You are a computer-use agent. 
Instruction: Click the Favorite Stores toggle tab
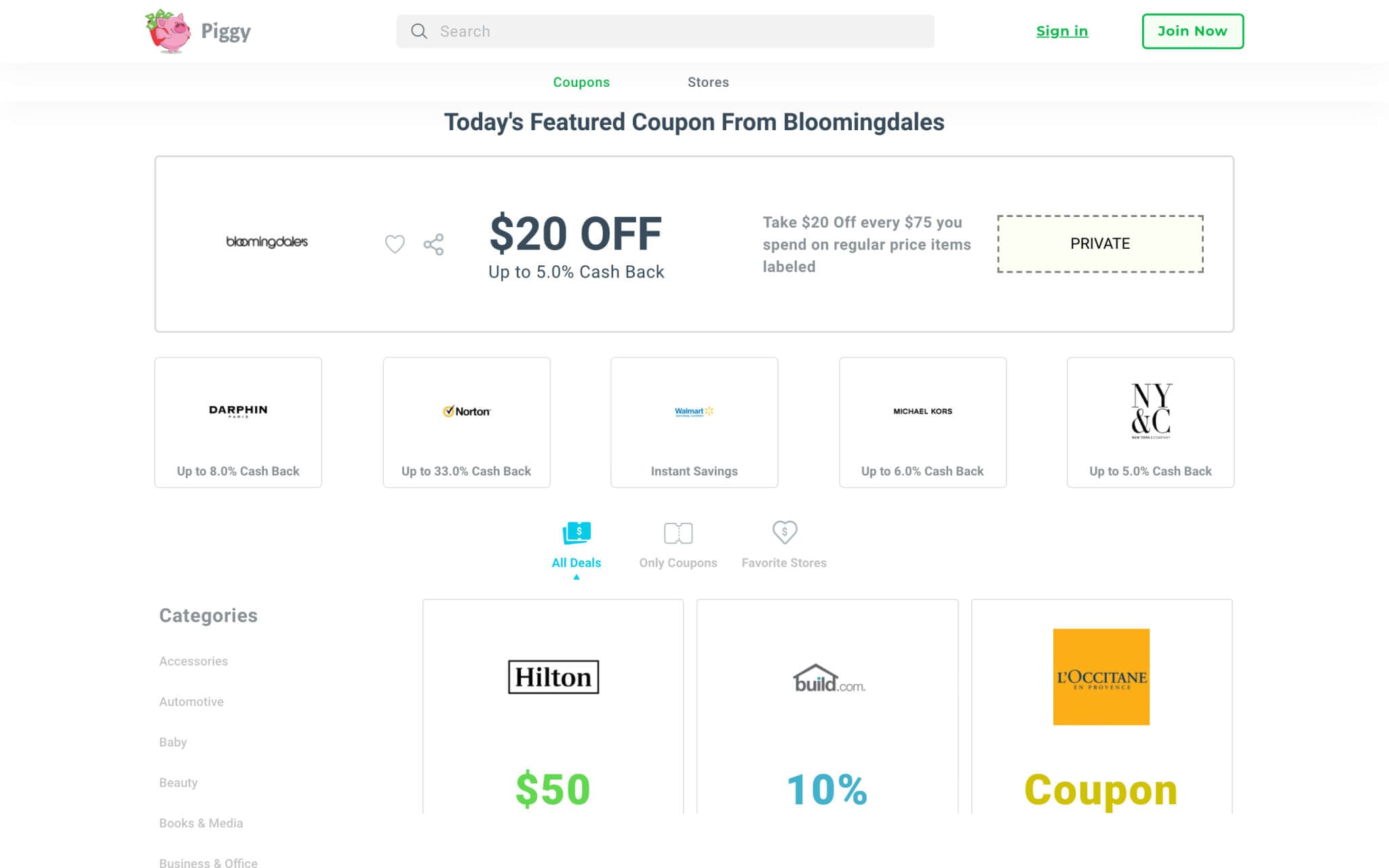[784, 545]
